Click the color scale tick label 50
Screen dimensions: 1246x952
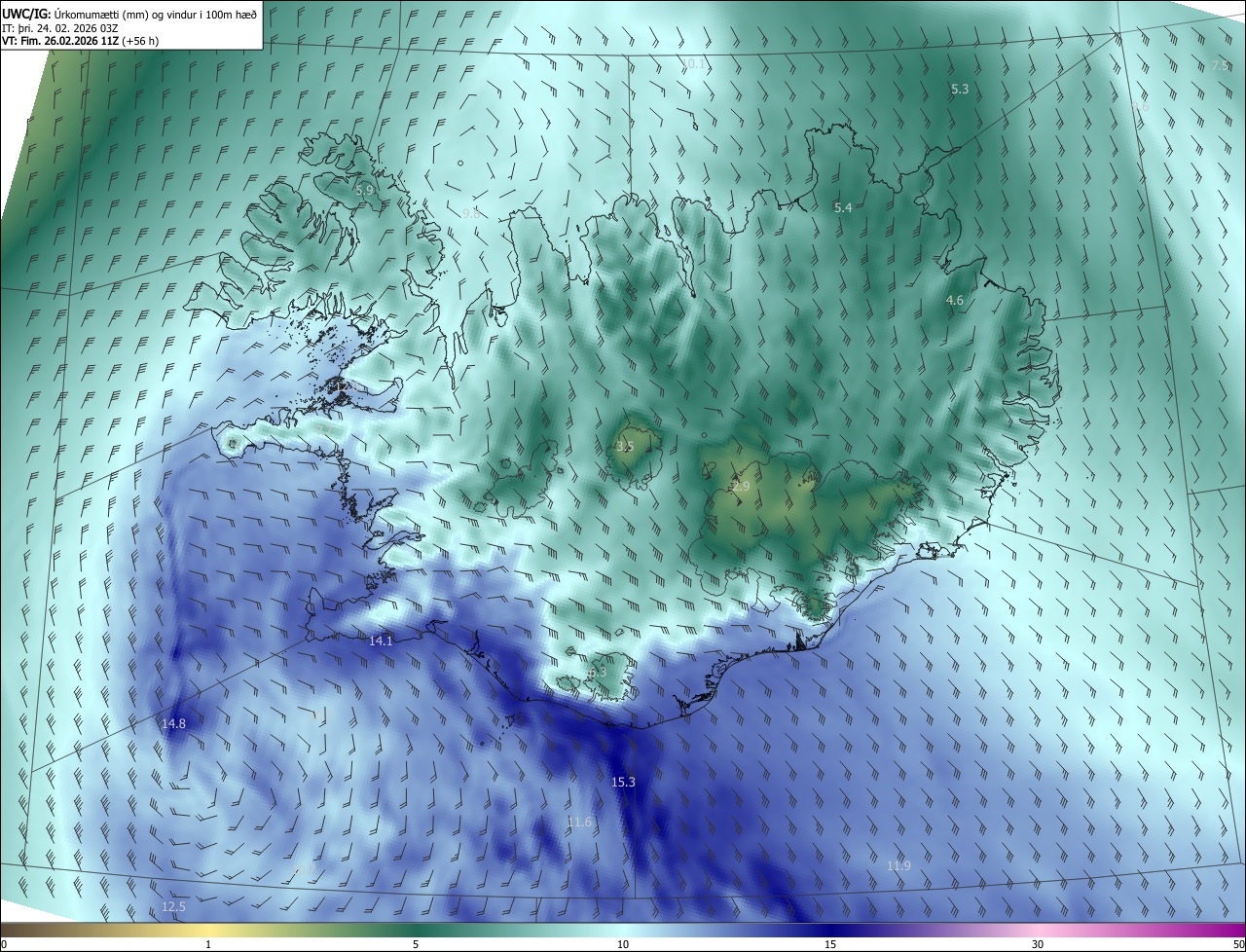pos(1238,945)
